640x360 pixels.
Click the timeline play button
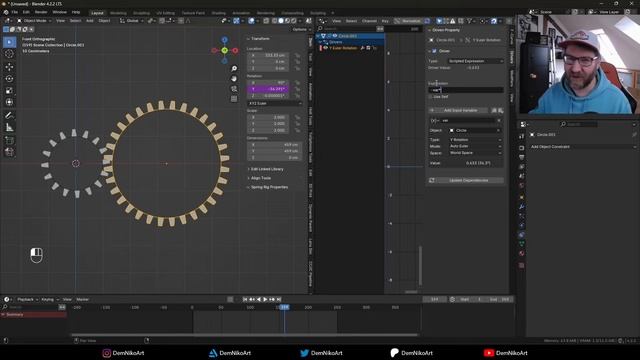265,299
